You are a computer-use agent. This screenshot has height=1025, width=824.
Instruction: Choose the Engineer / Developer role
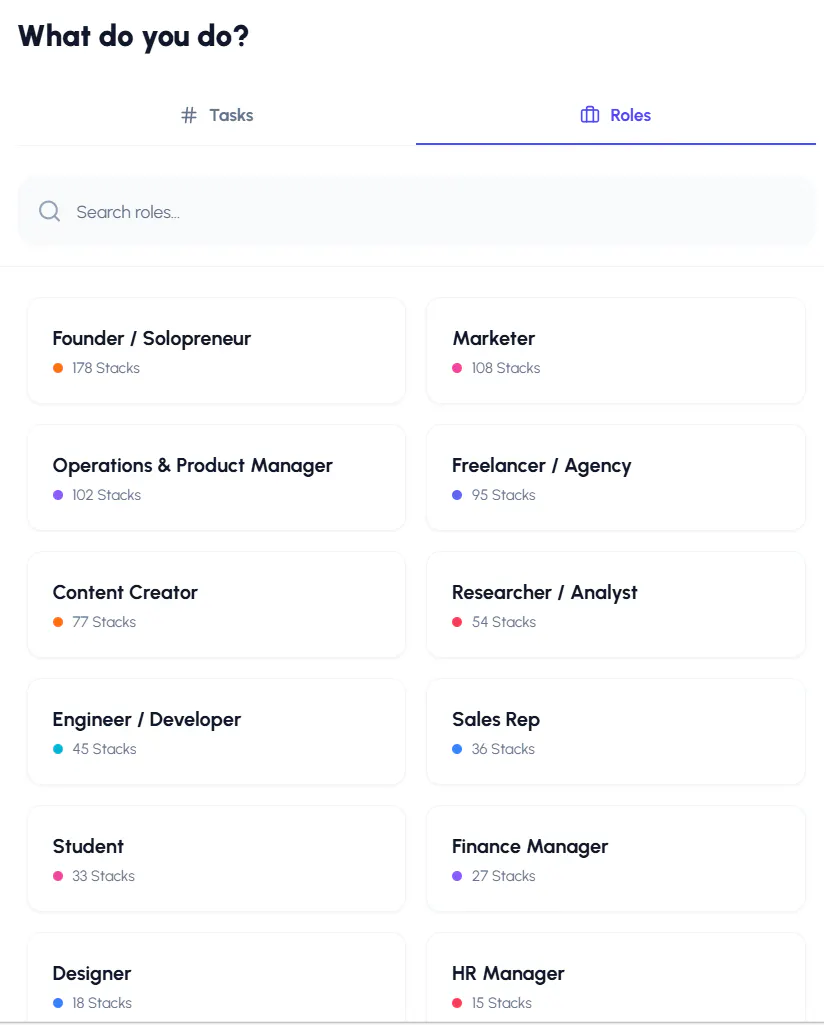(x=216, y=731)
